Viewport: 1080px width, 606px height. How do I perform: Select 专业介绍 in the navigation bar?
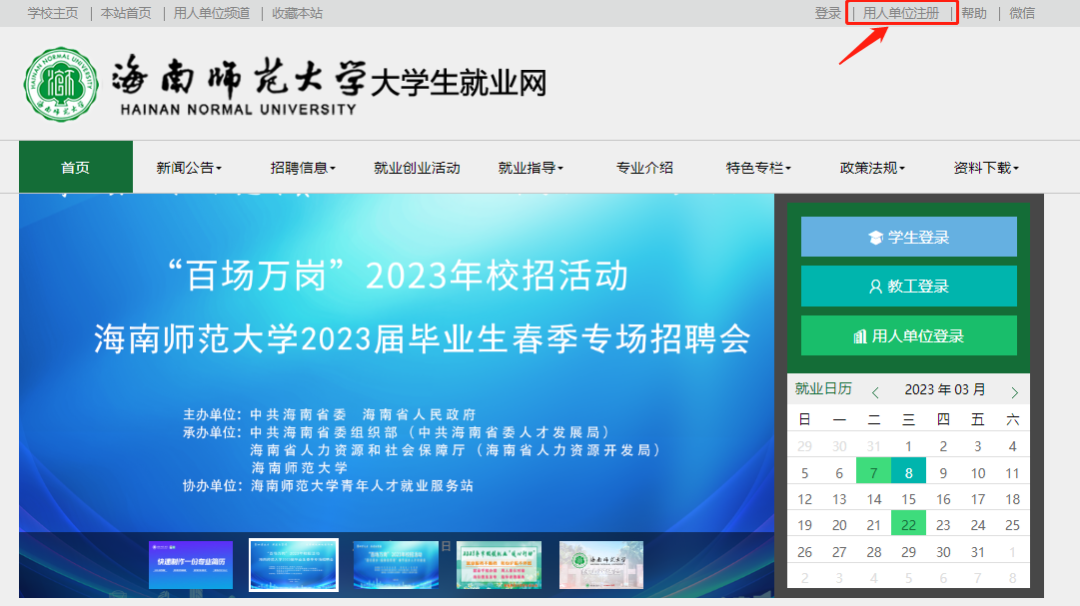click(646, 167)
